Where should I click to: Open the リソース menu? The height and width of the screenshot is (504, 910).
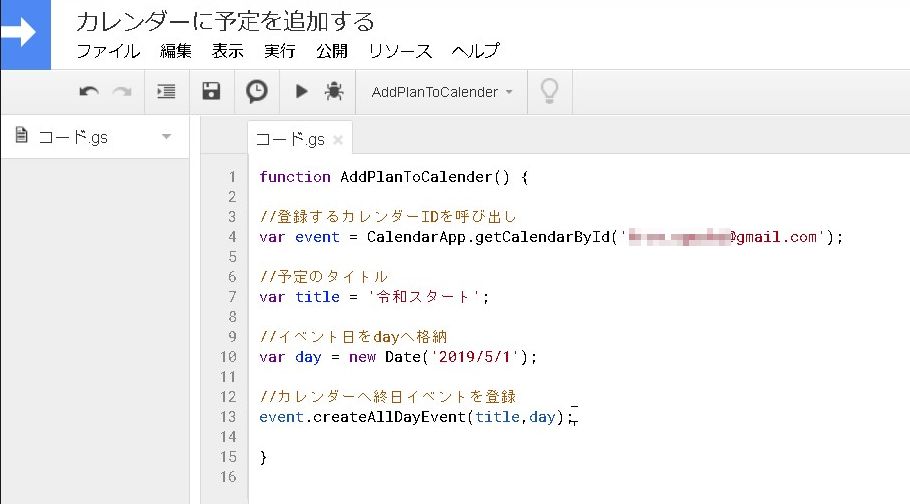[x=400, y=51]
